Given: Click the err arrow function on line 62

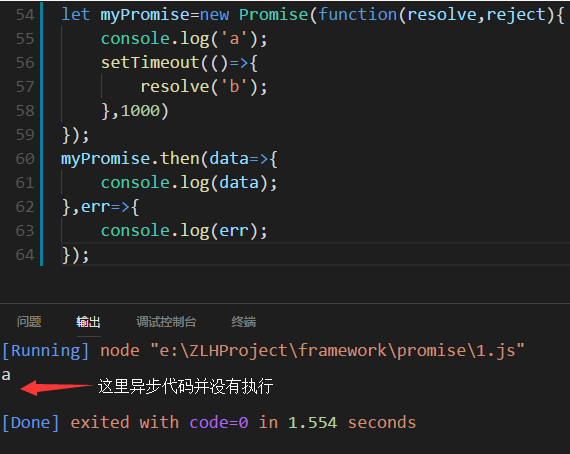Looking at the screenshot, I should click(x=110, y=207).
